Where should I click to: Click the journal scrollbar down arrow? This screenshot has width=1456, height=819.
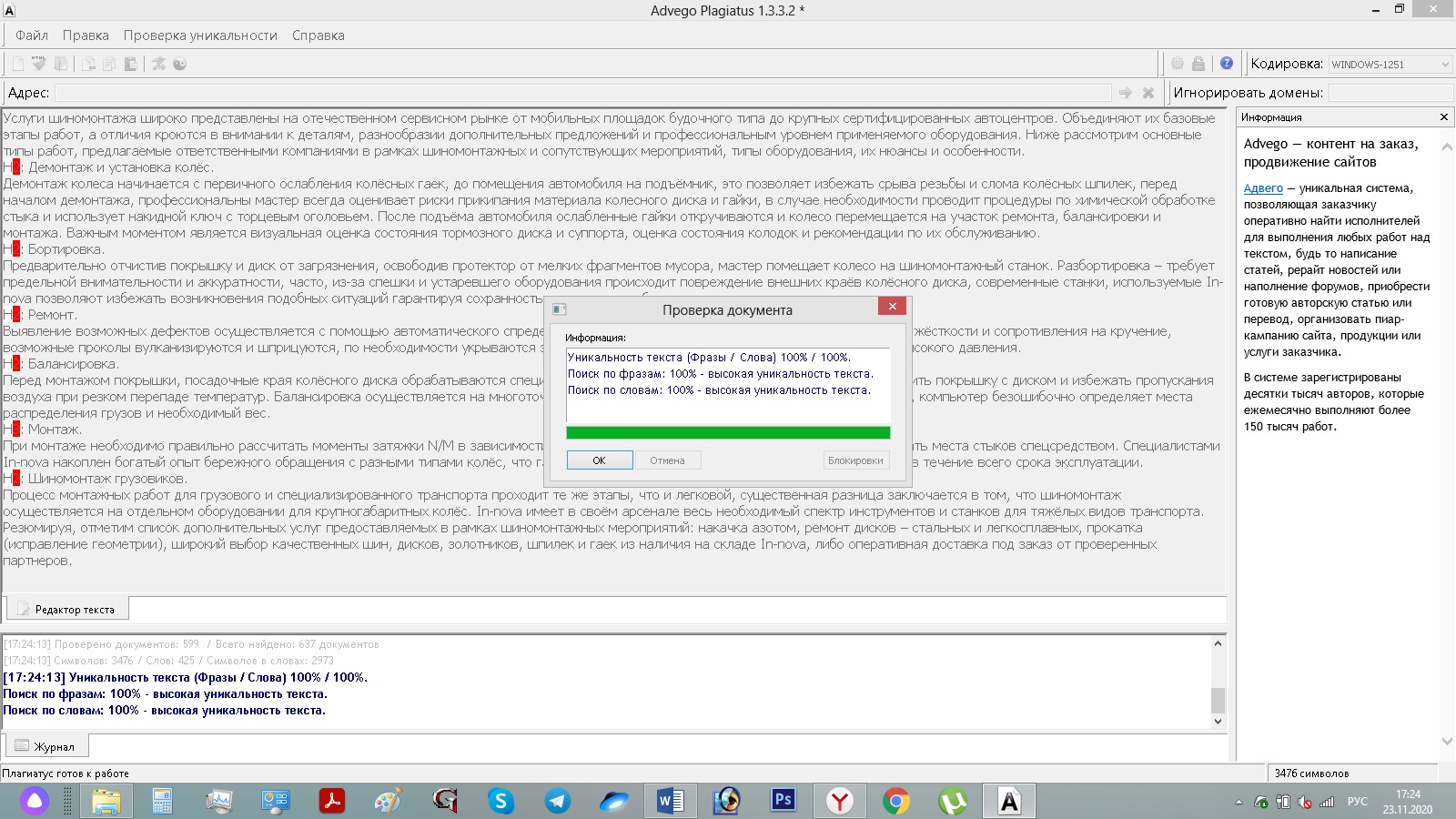pyautogui.click(x=1218, y=722)
